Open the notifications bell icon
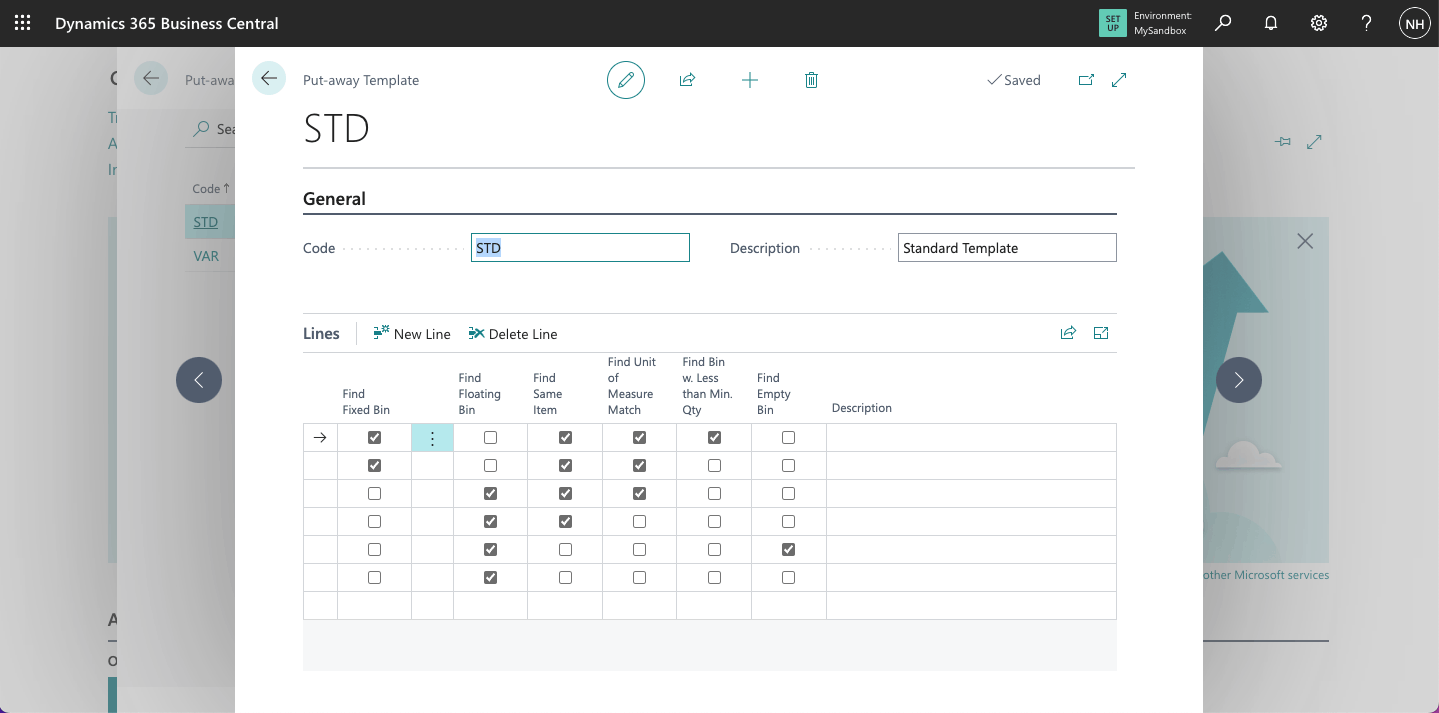This screenshot has width=1439, height=713. [1271, 23]
